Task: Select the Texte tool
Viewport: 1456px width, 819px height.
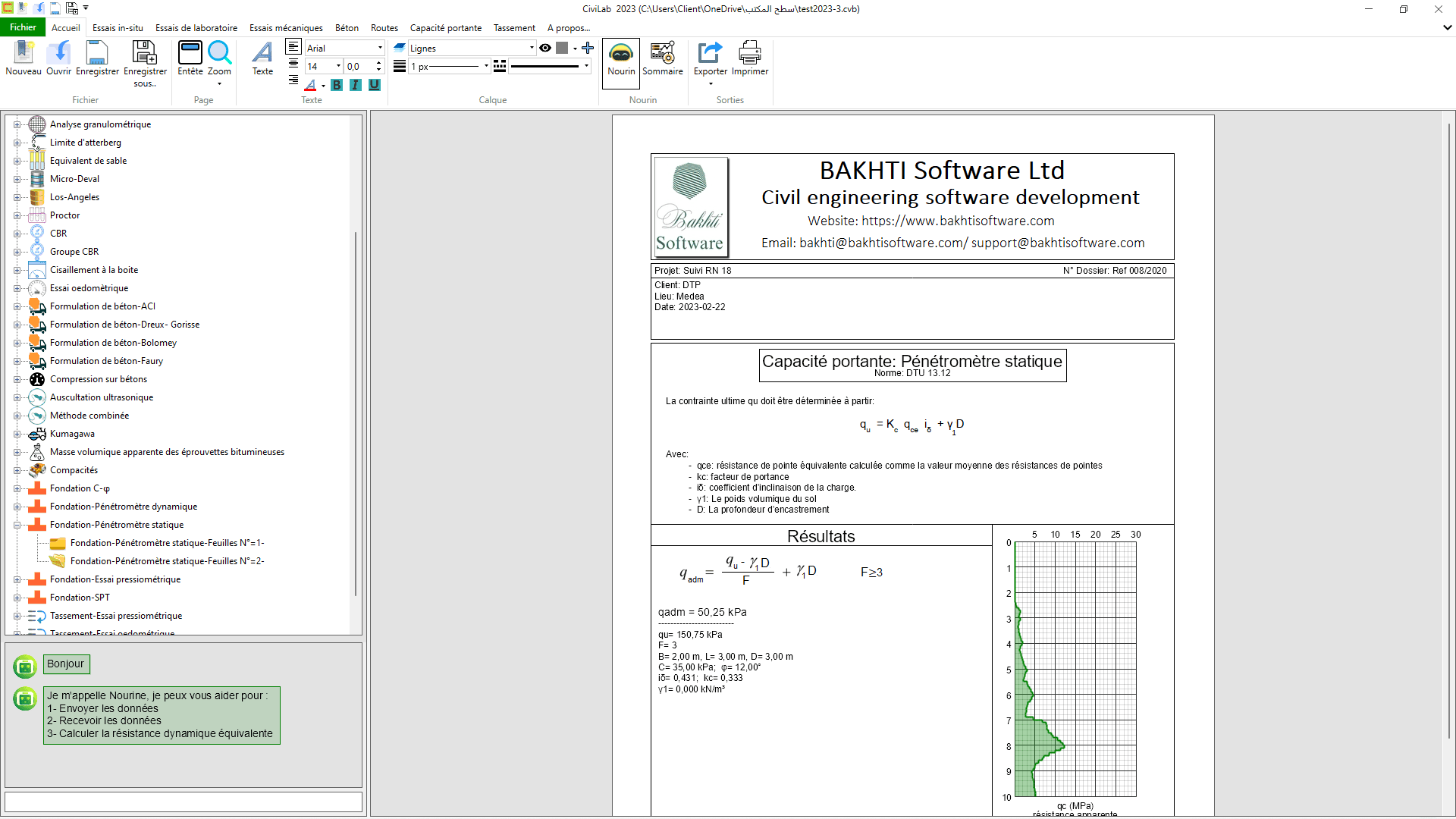Action: (262, 59)
